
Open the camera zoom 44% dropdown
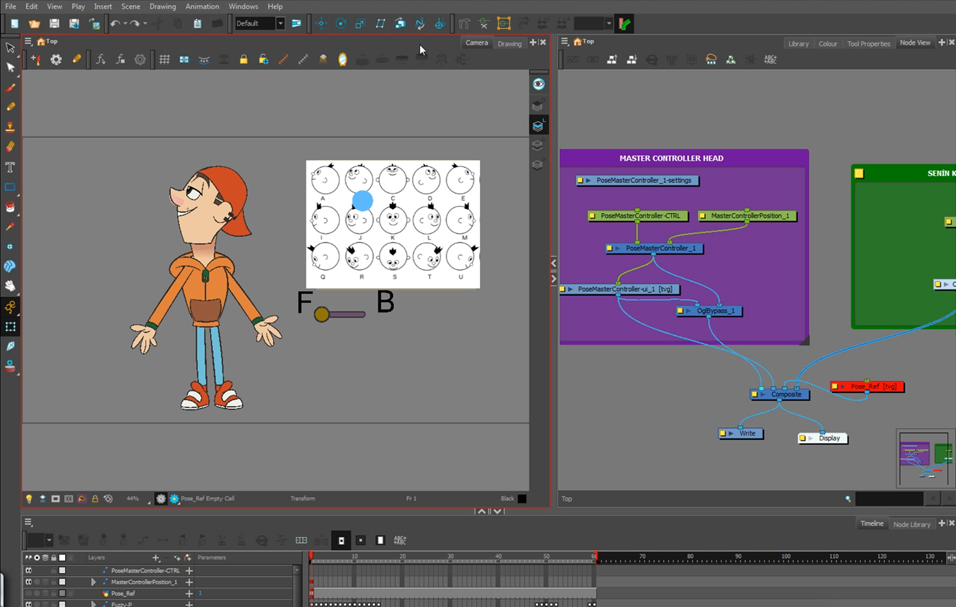pyautogui.click(x=133, y=498)
